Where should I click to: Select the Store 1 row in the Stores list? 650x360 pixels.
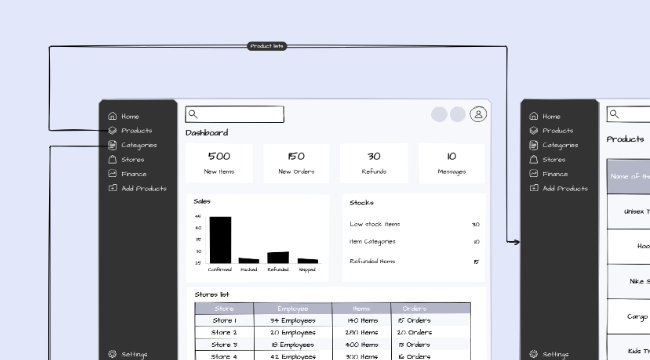[332, 321]
